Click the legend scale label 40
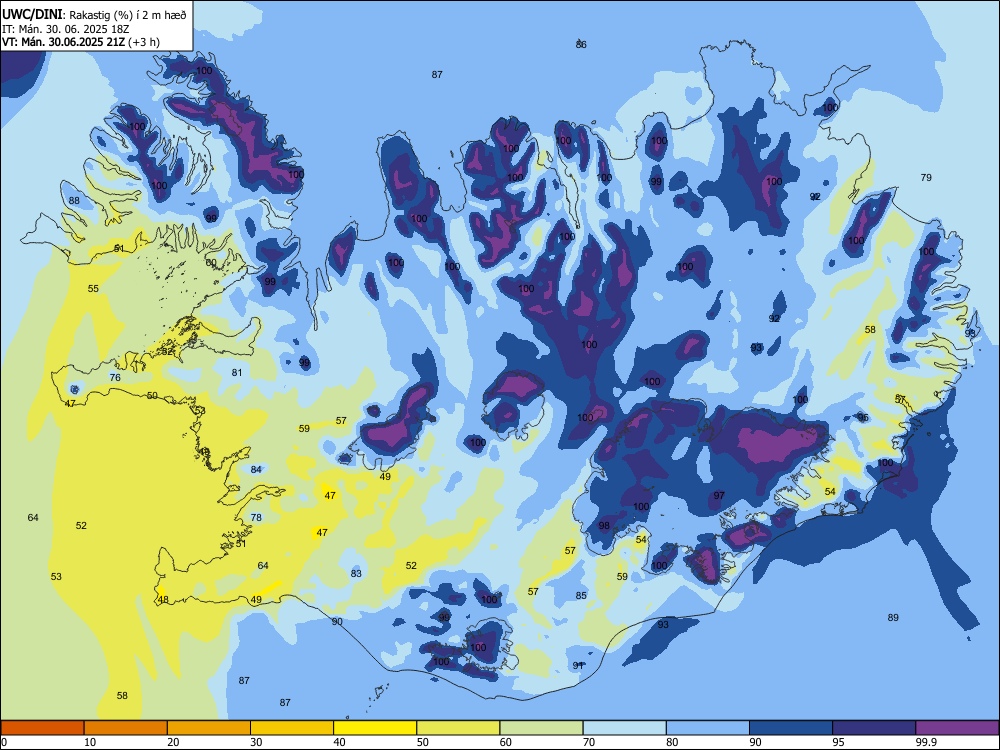Image resolution: width=1000 pixels, height=750 pixels. [x=340, y=742]
